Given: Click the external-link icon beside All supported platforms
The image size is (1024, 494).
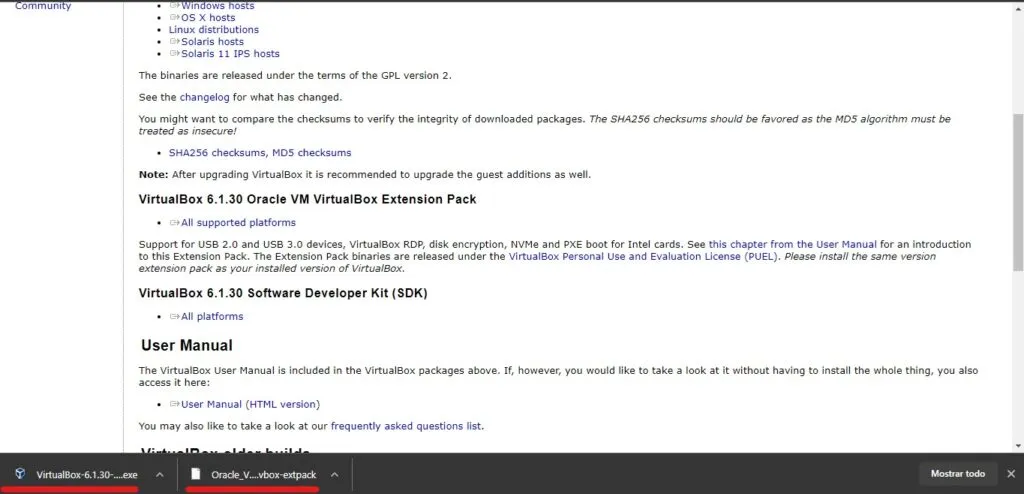Looking at the screenshot, I should pos(174,223).
